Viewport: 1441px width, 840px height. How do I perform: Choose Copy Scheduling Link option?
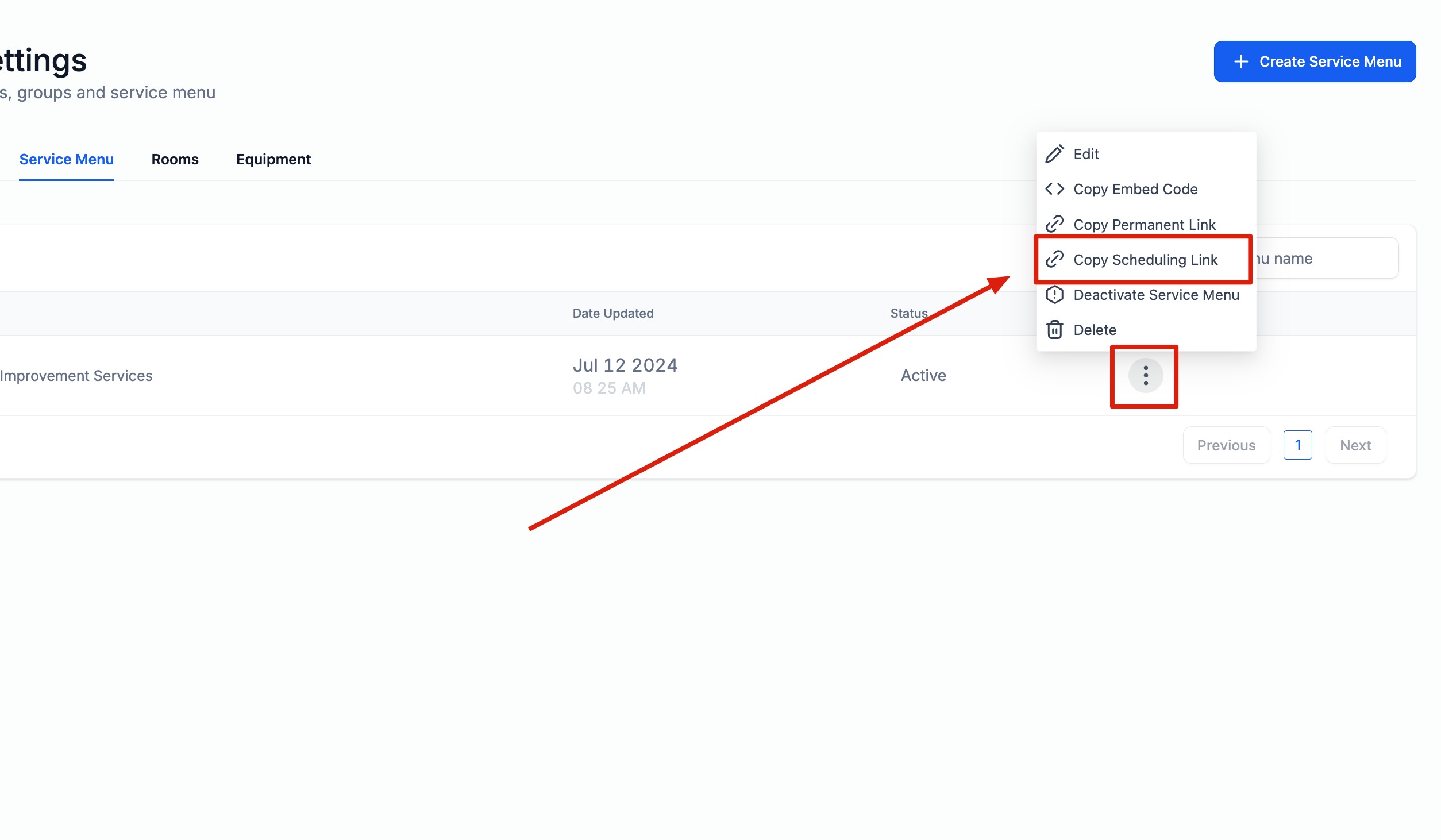(x=1145, y=260)
